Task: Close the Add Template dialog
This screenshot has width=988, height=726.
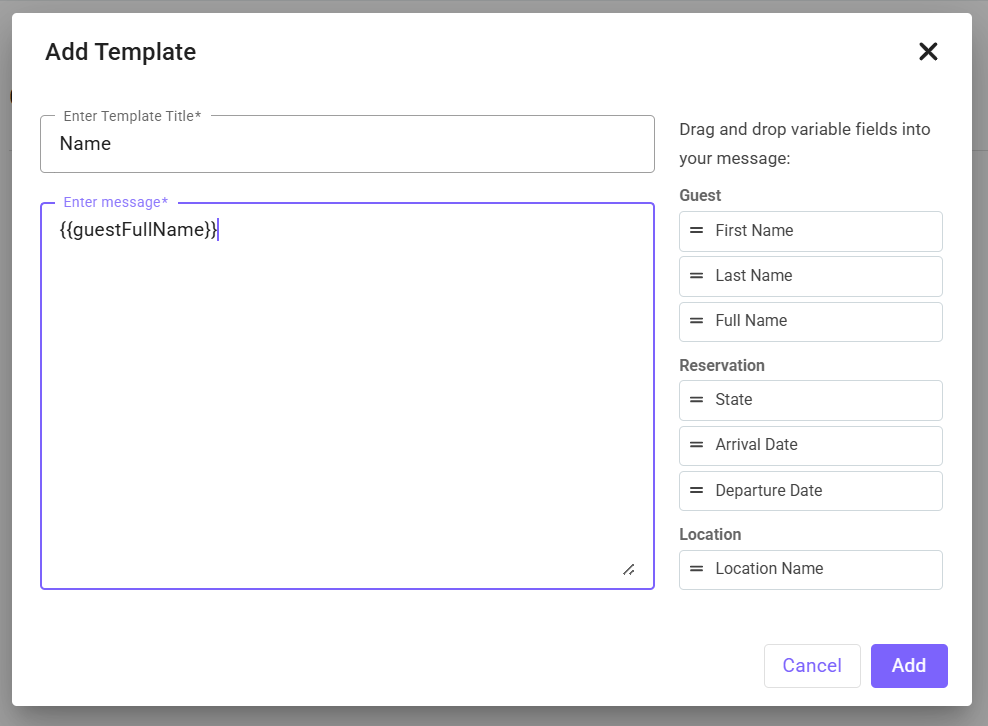Action: click(x=928, y=52)
